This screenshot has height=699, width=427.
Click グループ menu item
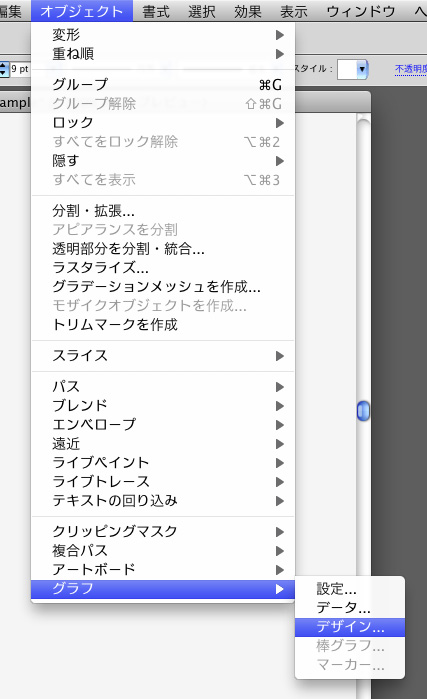pos(163,84)
